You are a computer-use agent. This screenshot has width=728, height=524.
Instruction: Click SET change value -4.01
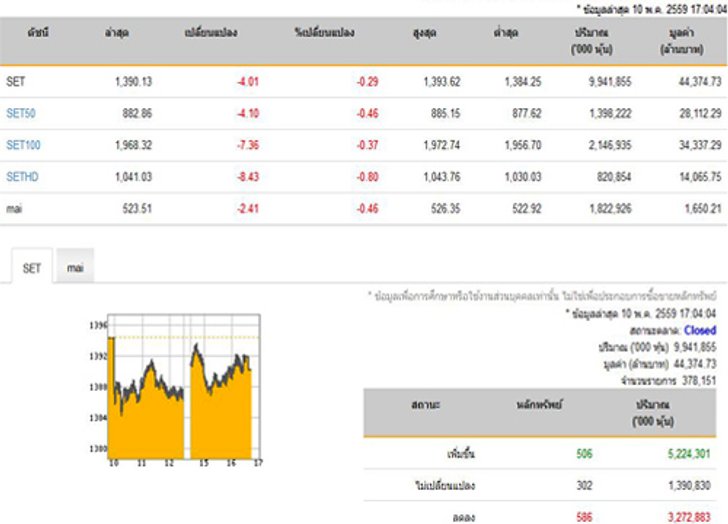(x=248, y=82)
